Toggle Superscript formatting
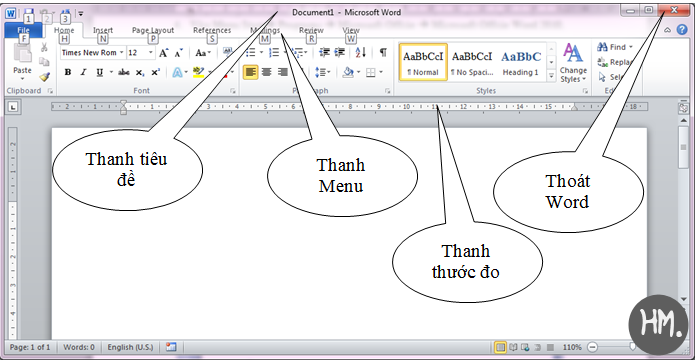 156,72
